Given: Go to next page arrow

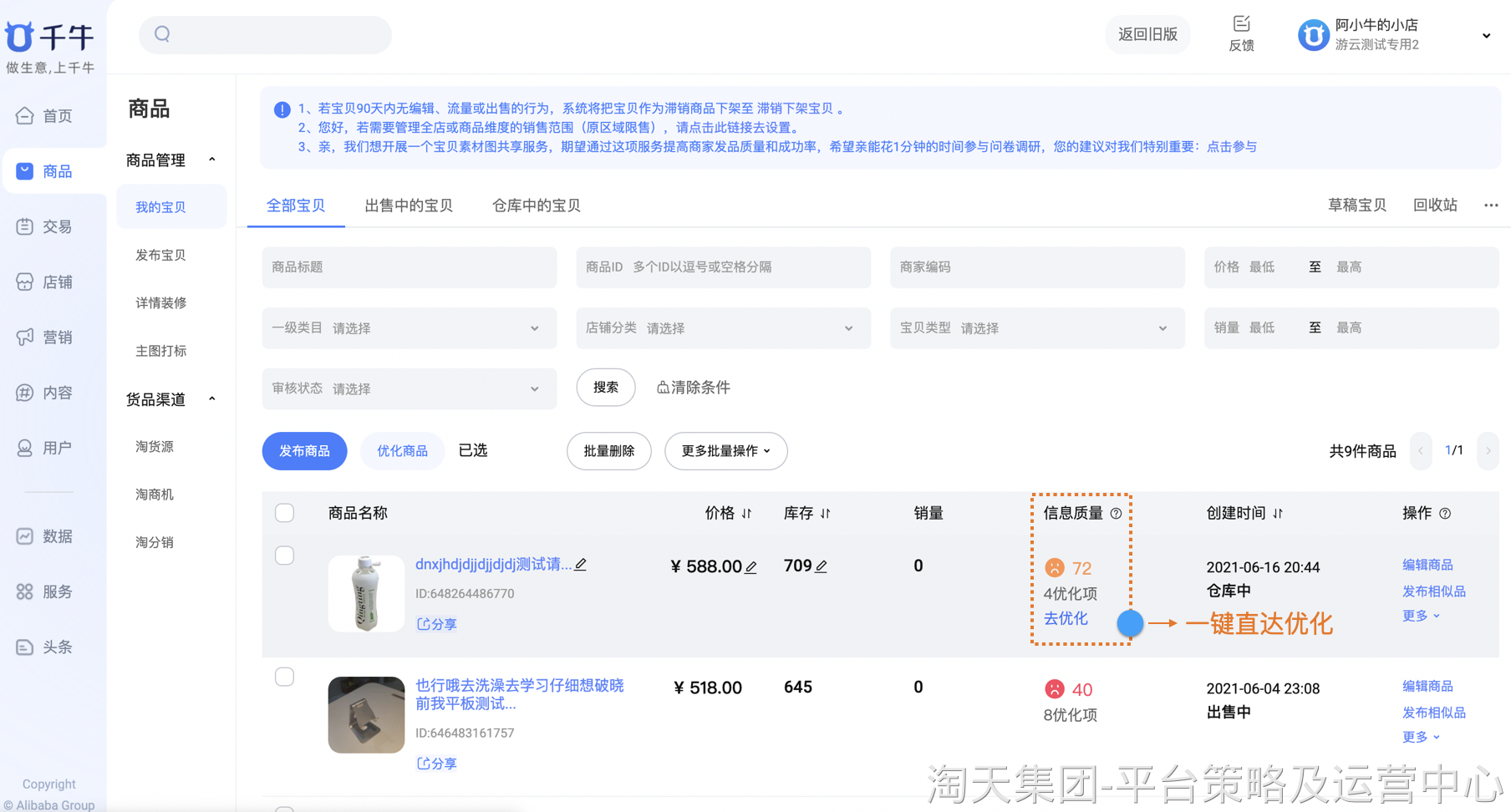Looking at the screenshot, I should click(1488, 451).
